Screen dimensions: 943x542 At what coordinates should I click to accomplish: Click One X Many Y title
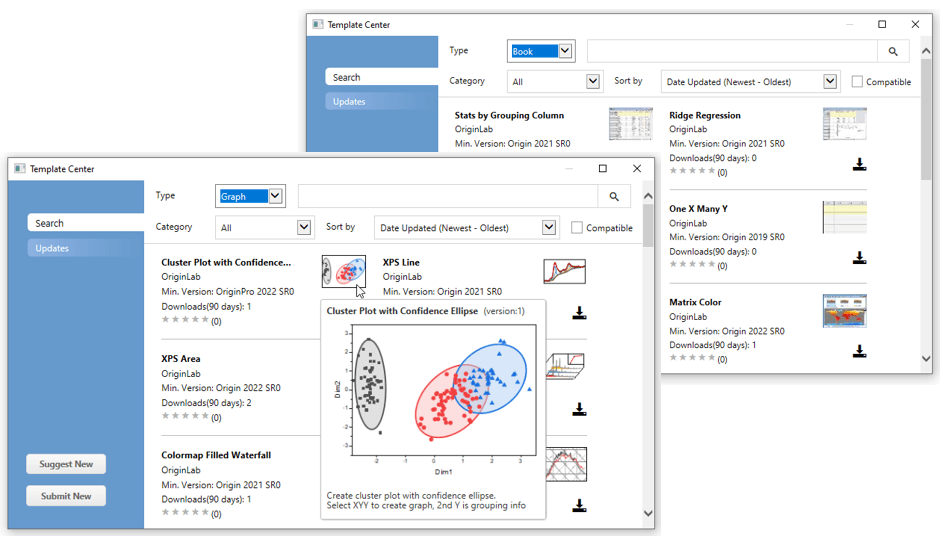tap(698, 209)
